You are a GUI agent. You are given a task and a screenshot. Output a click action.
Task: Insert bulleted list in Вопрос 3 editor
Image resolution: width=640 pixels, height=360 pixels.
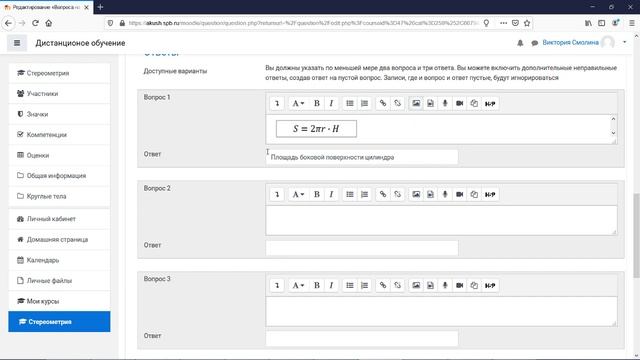click(350, 286)
